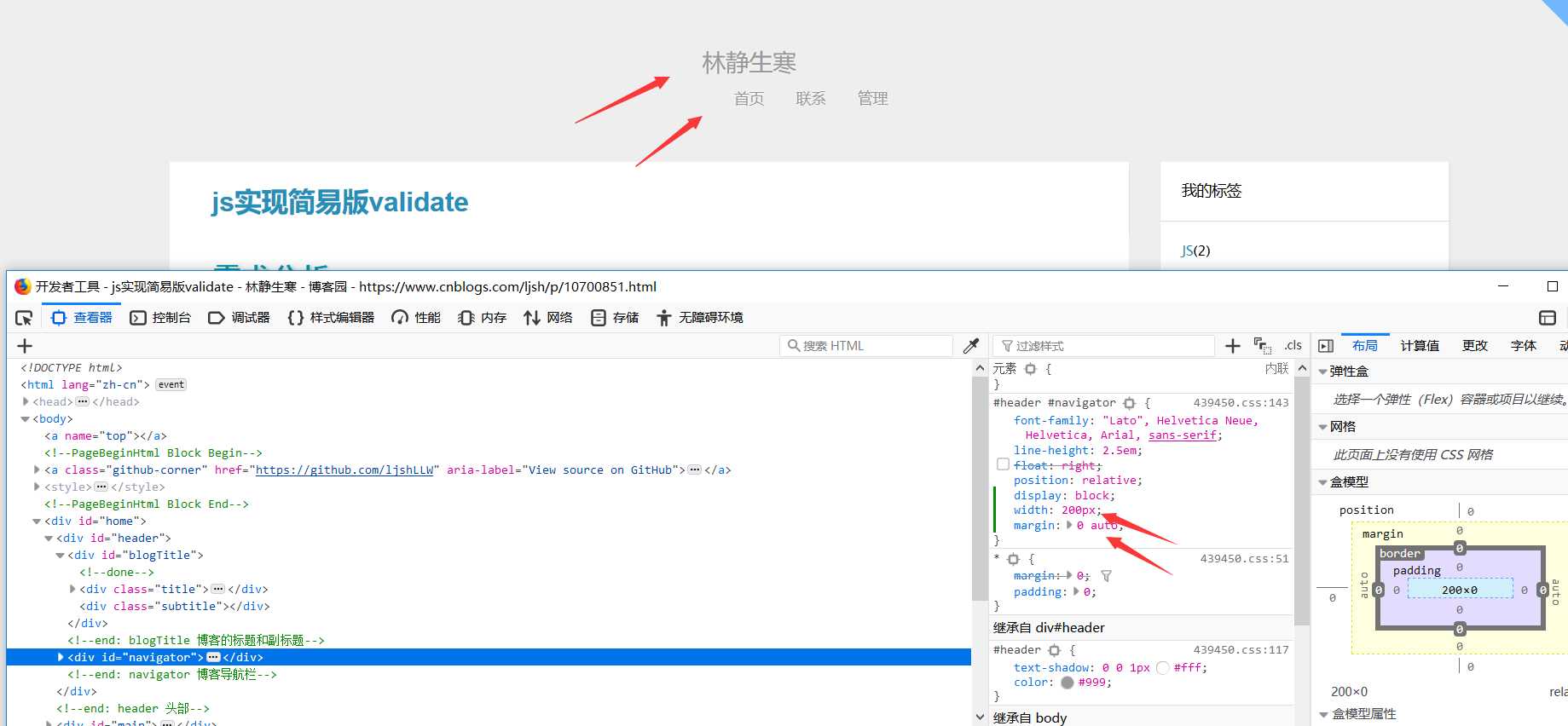1568x726 pixels.
Task: Activate the element picker tool
Action: tap(24, 318)
